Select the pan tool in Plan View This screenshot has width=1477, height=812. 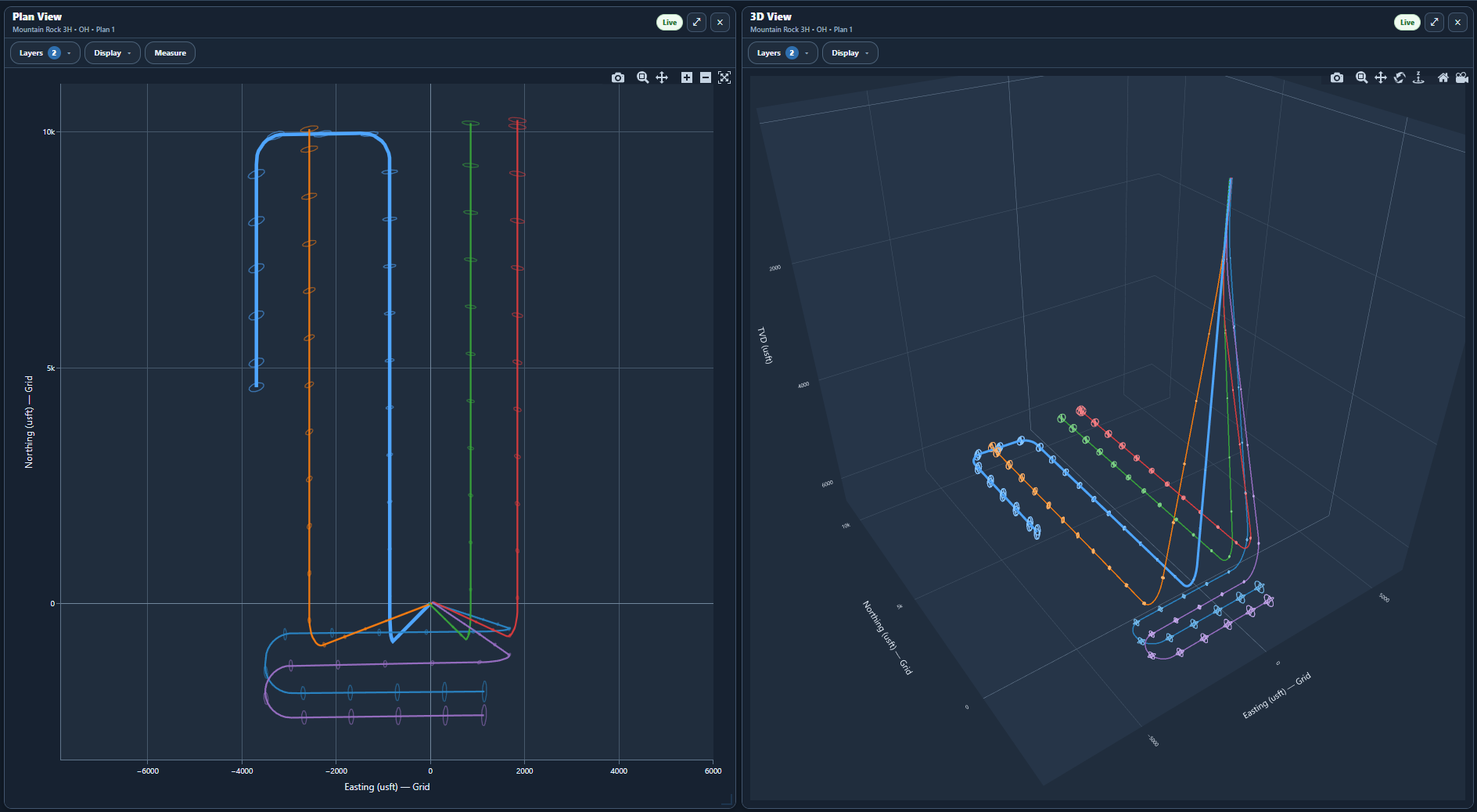tap(662, 77)
